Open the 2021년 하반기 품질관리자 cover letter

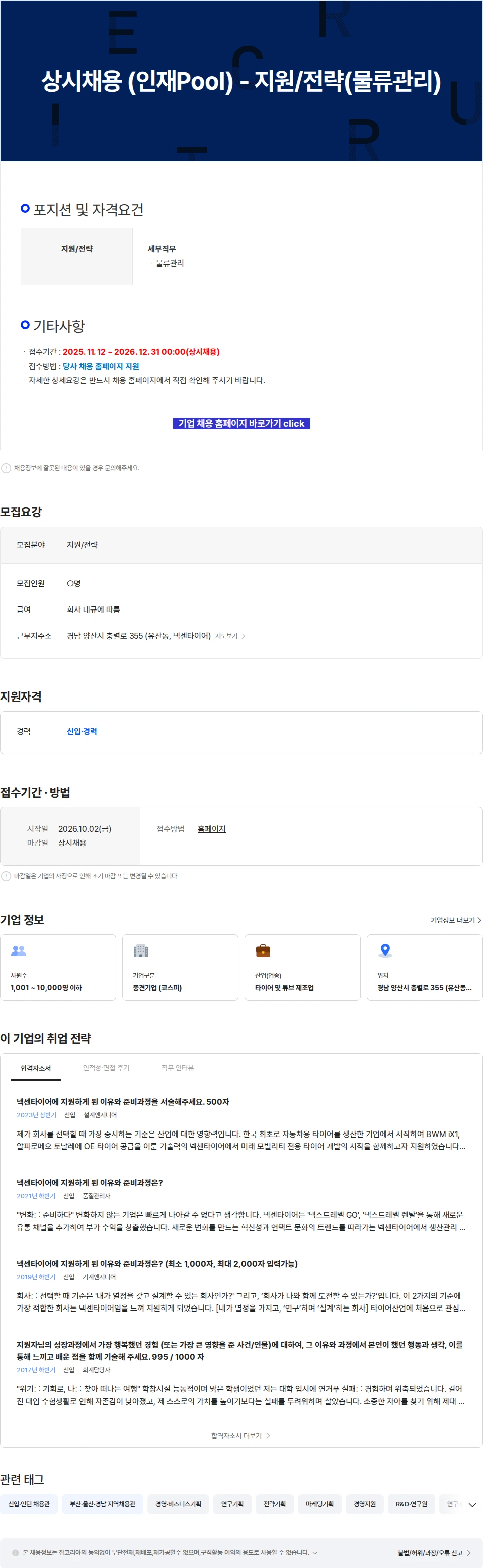(241, 1204)
